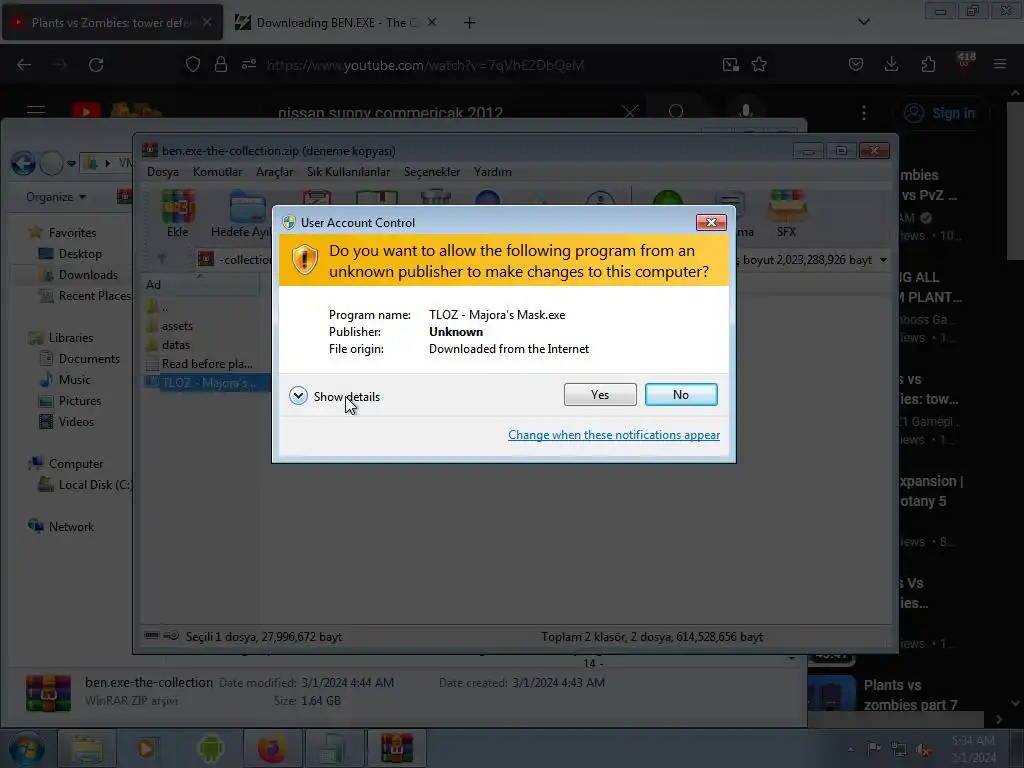Select Desktop in Explorer navigation pane
This screenshot has width=1024, height=768.
(71, 253)
